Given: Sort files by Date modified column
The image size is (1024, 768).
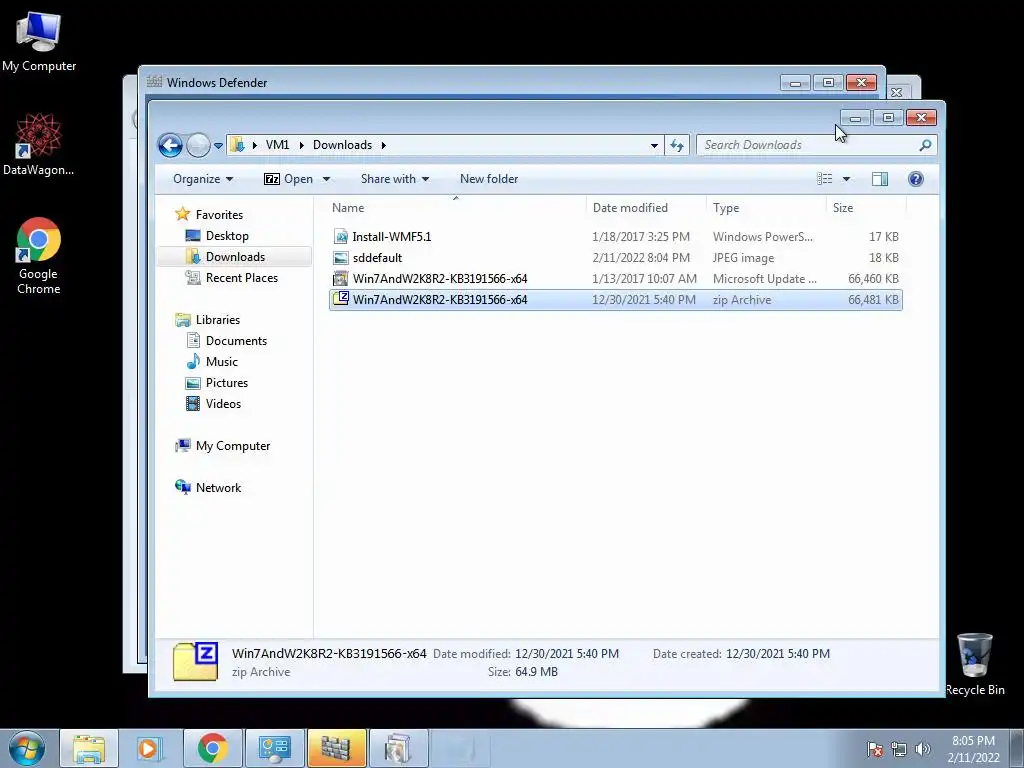Looking at the screenshot, I should click(x=646, y=208).
